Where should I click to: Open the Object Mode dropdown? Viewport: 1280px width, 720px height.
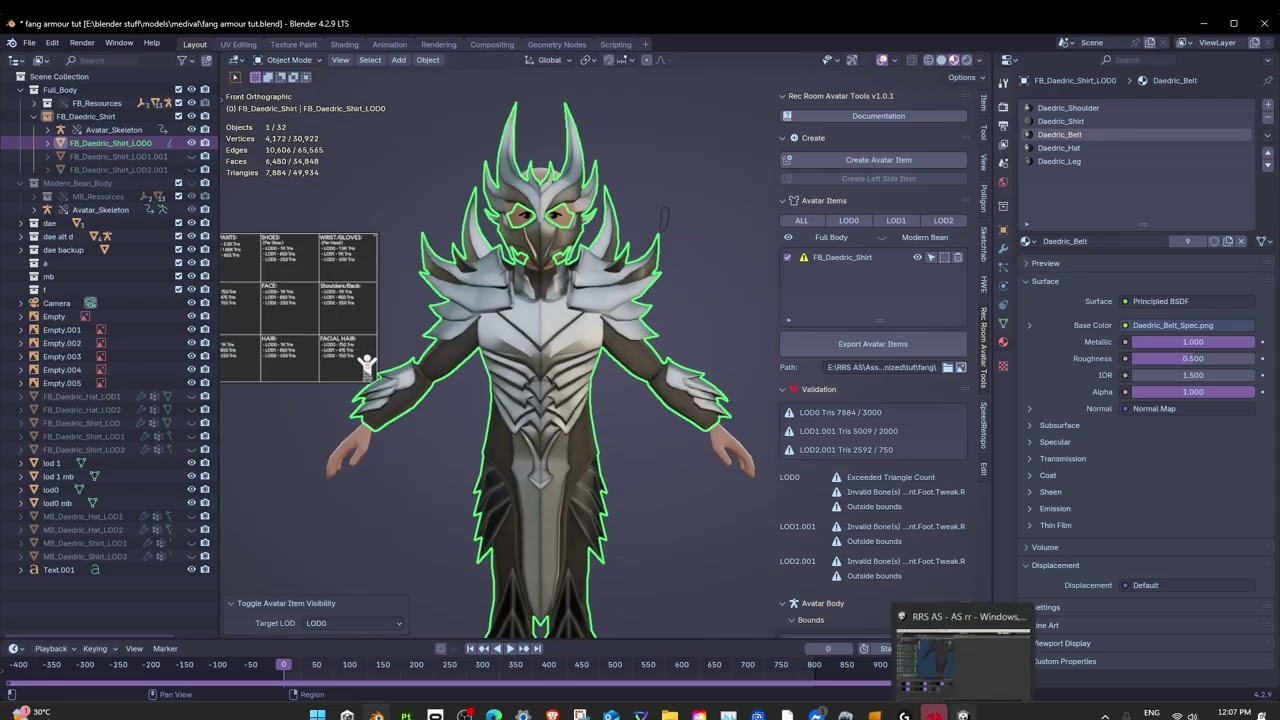pos(288,60)
